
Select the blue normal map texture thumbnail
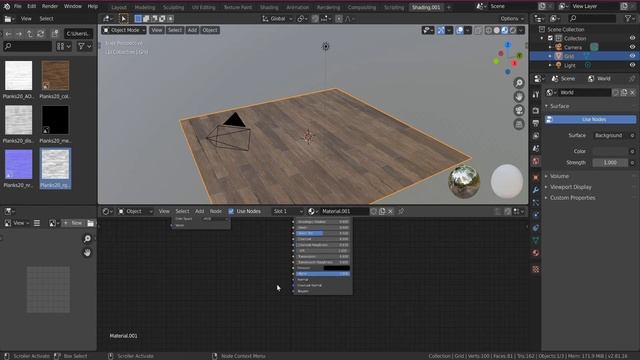pos(18,164)
